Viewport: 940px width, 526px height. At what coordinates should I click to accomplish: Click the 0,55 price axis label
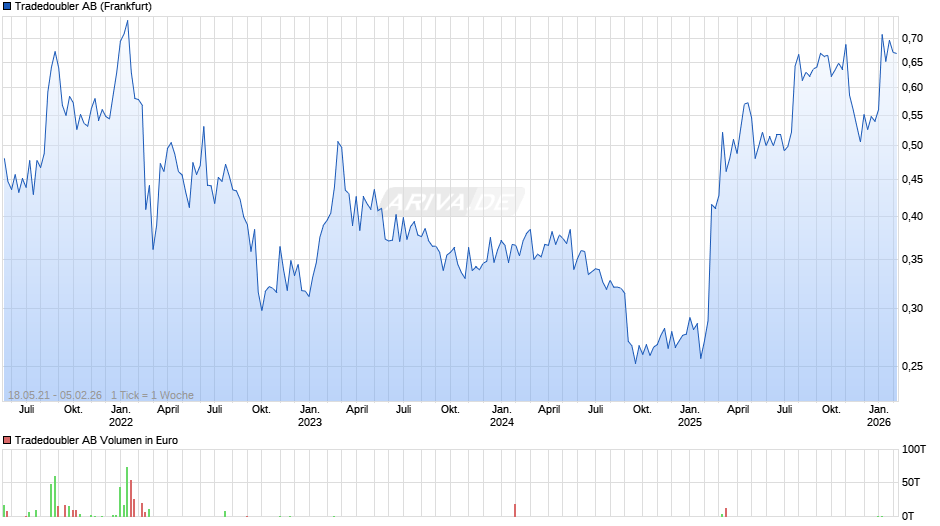[x=912, y=115]
